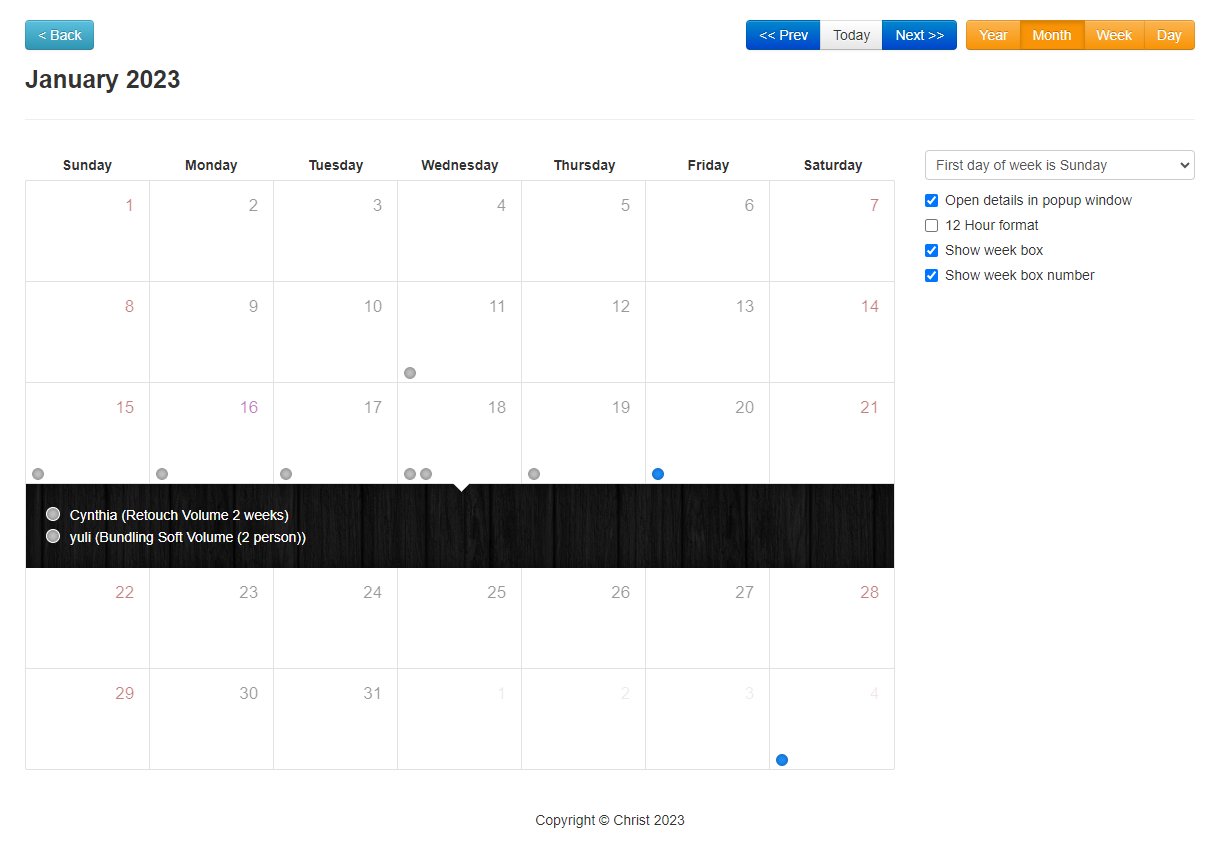Click date number 30 on Monday
The image size is (1219, 845).
click(249, 693)
